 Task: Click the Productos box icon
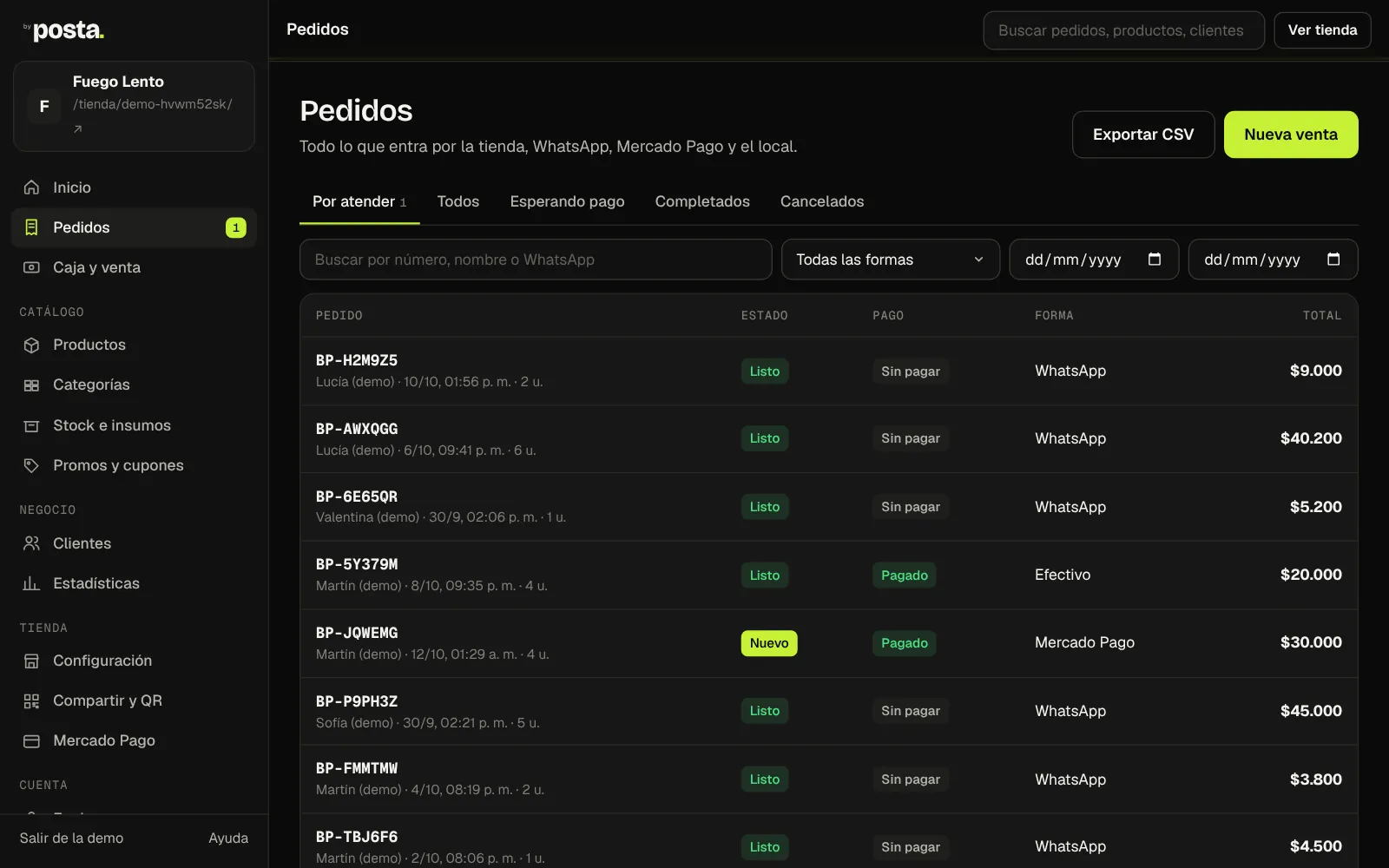[x=31, y=345]
